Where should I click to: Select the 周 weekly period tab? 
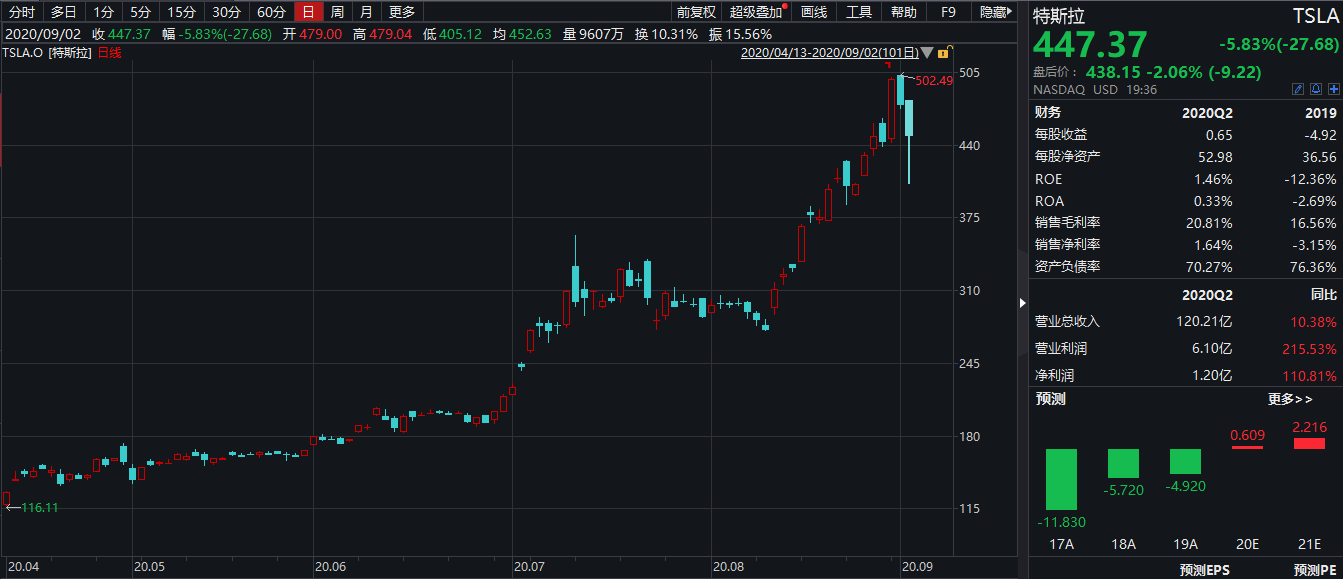click(337, 12)
